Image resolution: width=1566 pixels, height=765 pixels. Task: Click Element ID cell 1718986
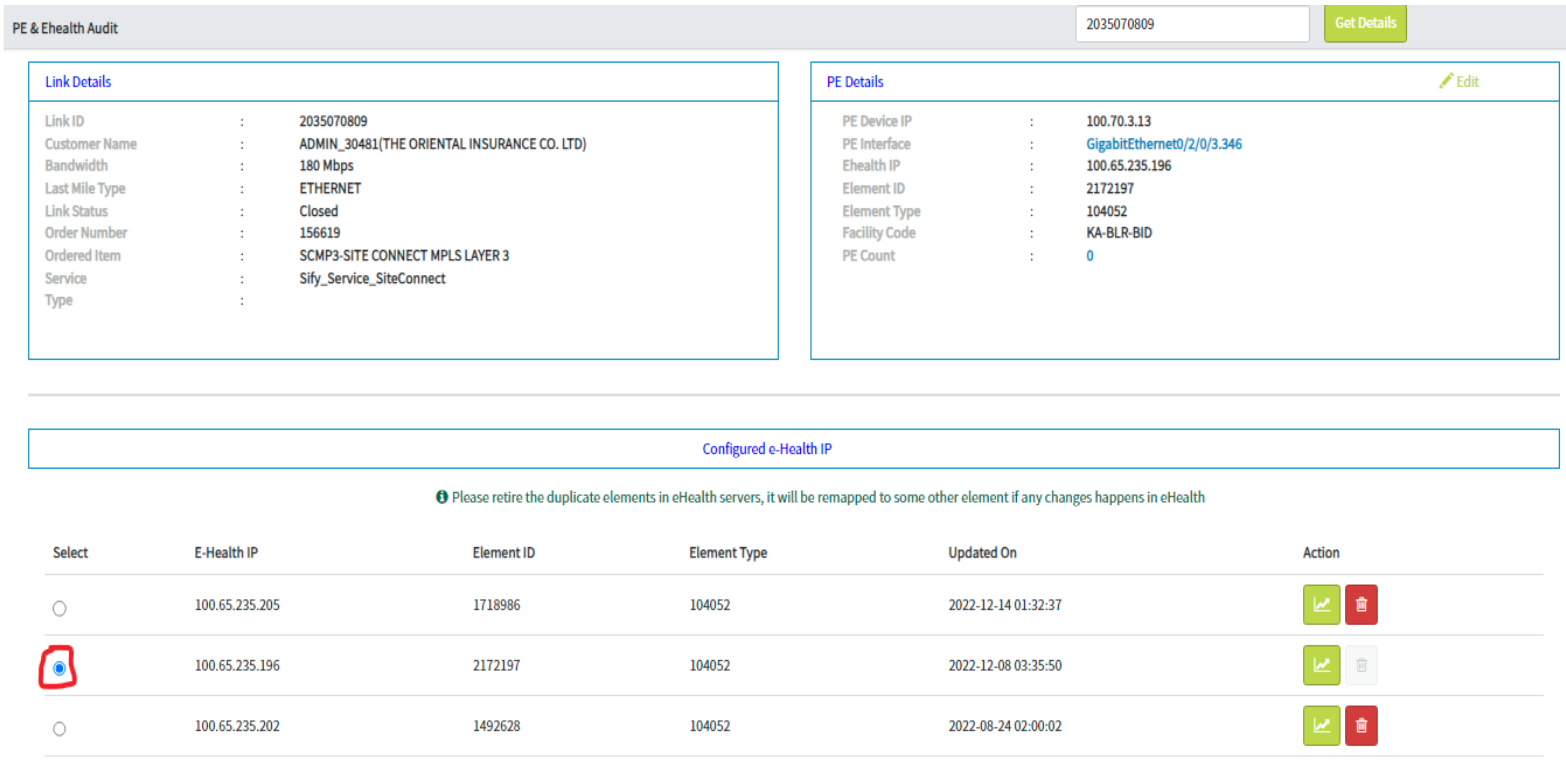click(496, 605)
